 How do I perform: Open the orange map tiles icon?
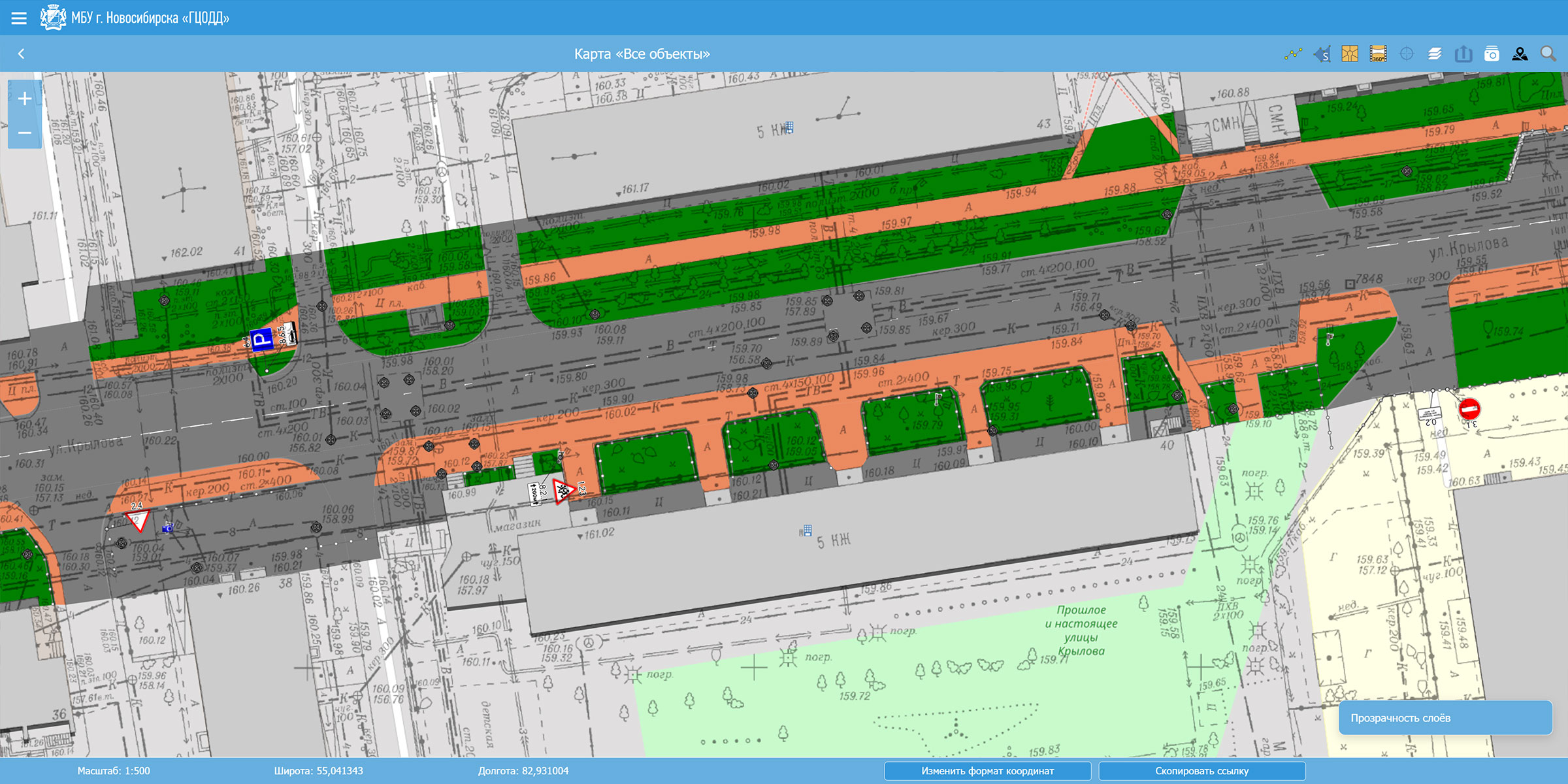1350,54
